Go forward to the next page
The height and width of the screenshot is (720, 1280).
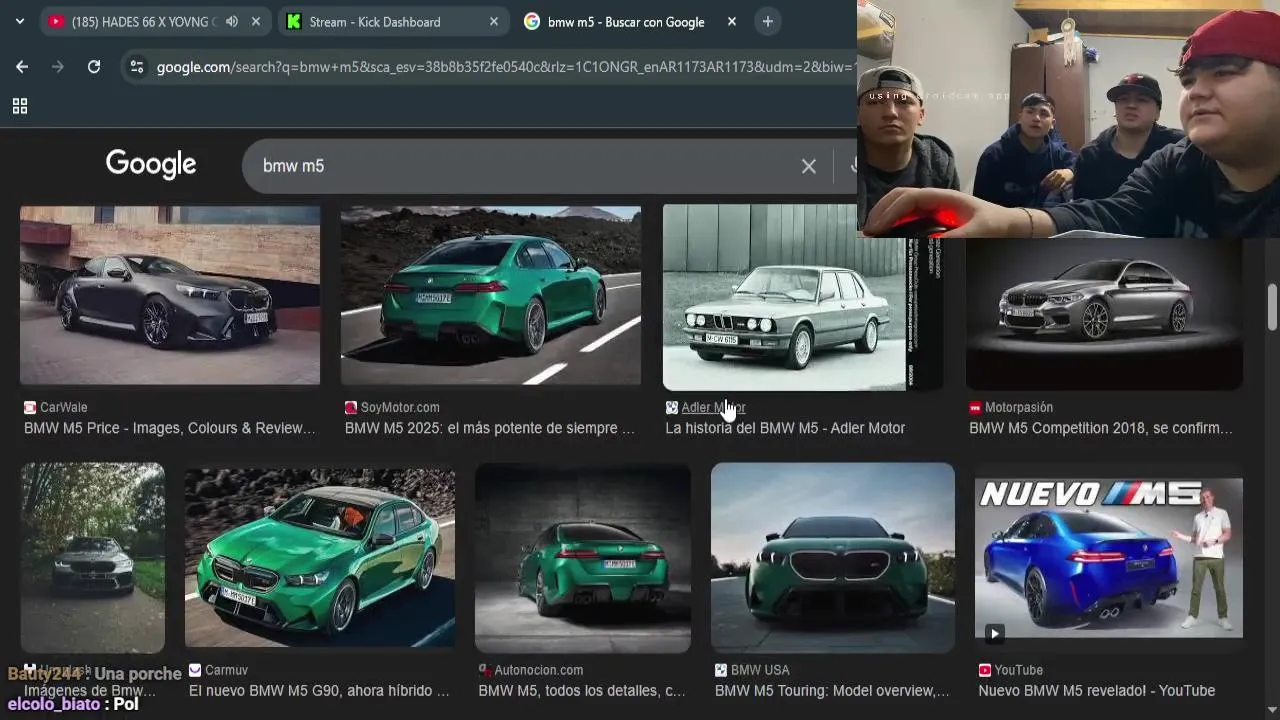click(x=58, y=66)
